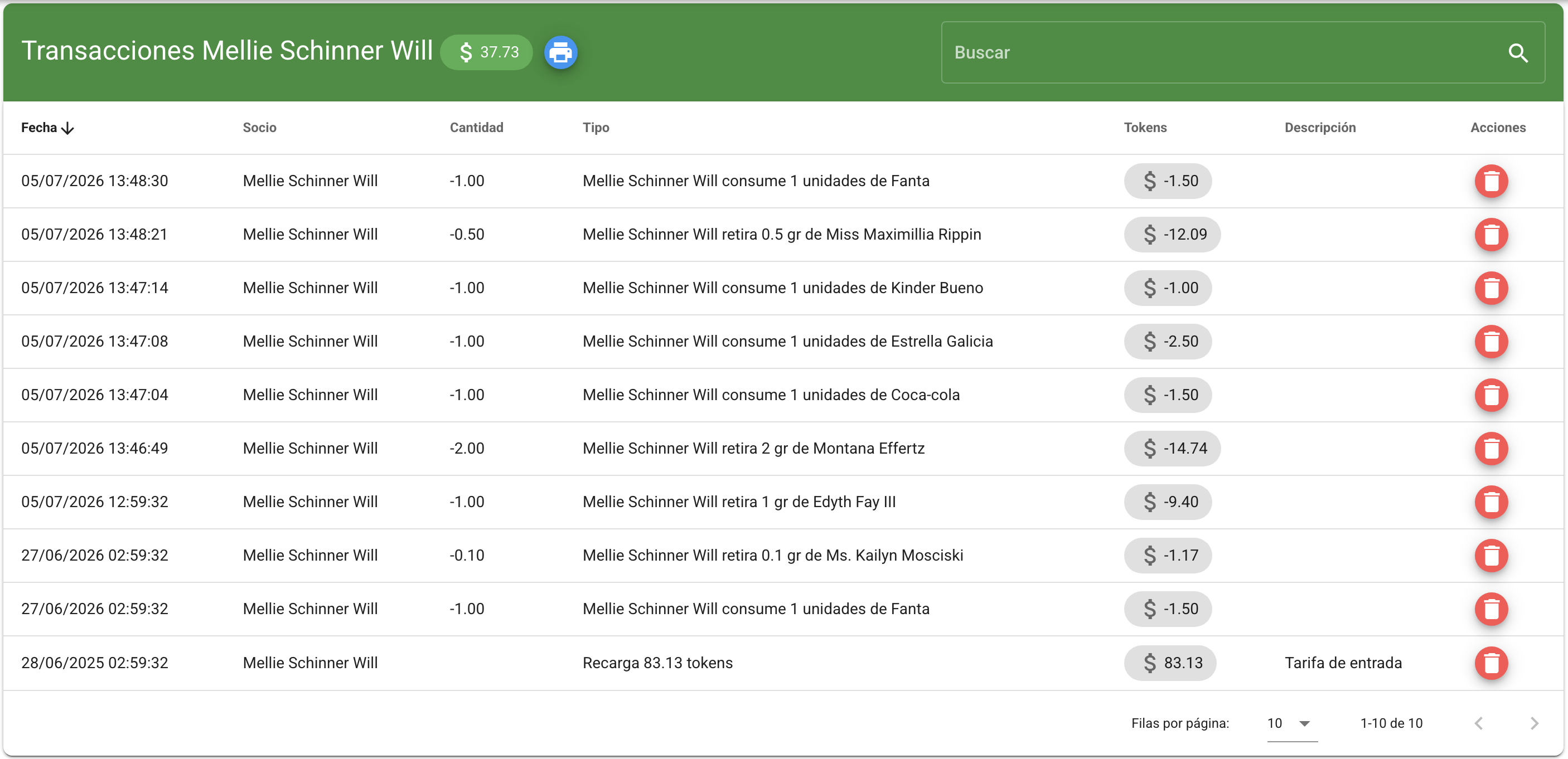Click the 'Tarifa de entrada' description

click(1343, 663)
